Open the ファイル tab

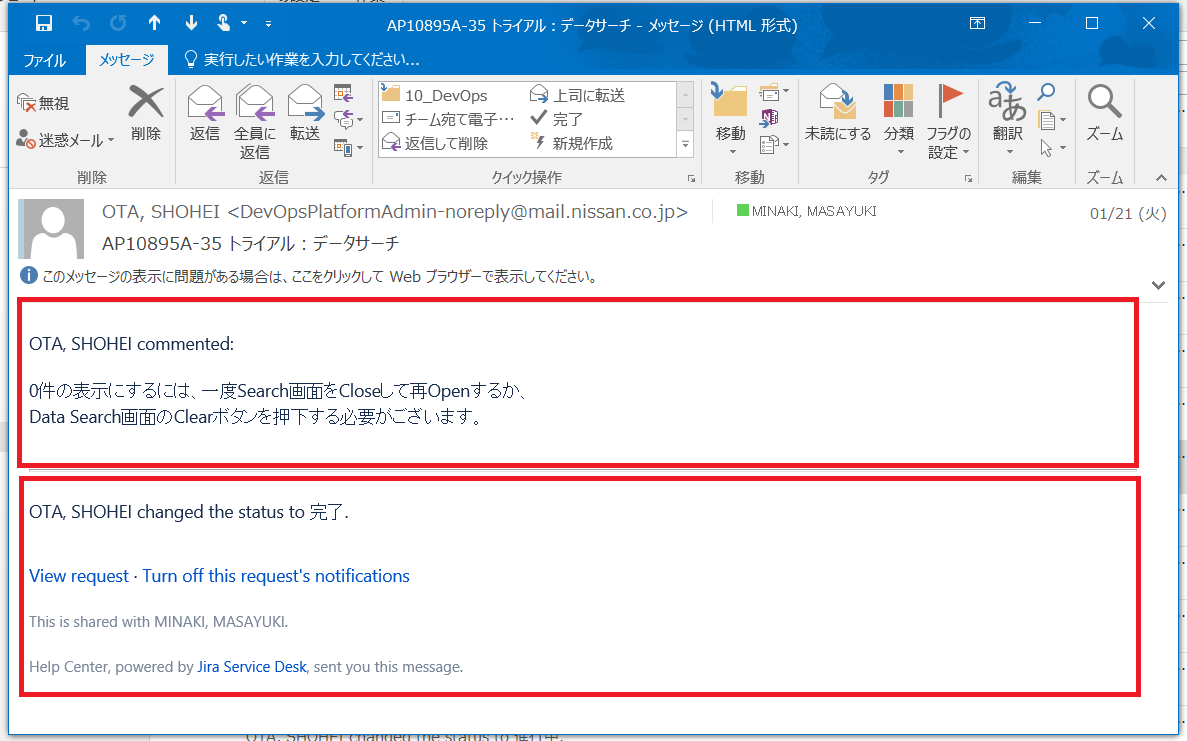point(45,60)
